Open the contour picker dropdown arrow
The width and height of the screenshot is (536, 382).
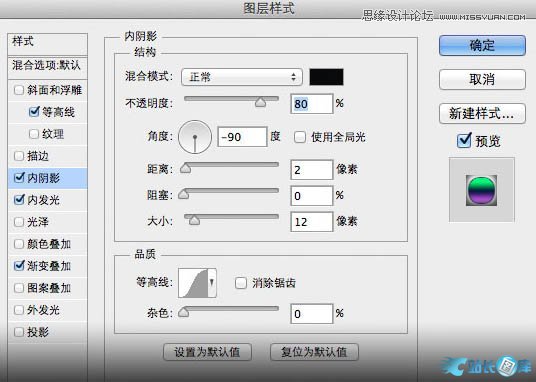pyautogui.click(x=212, y=283)
